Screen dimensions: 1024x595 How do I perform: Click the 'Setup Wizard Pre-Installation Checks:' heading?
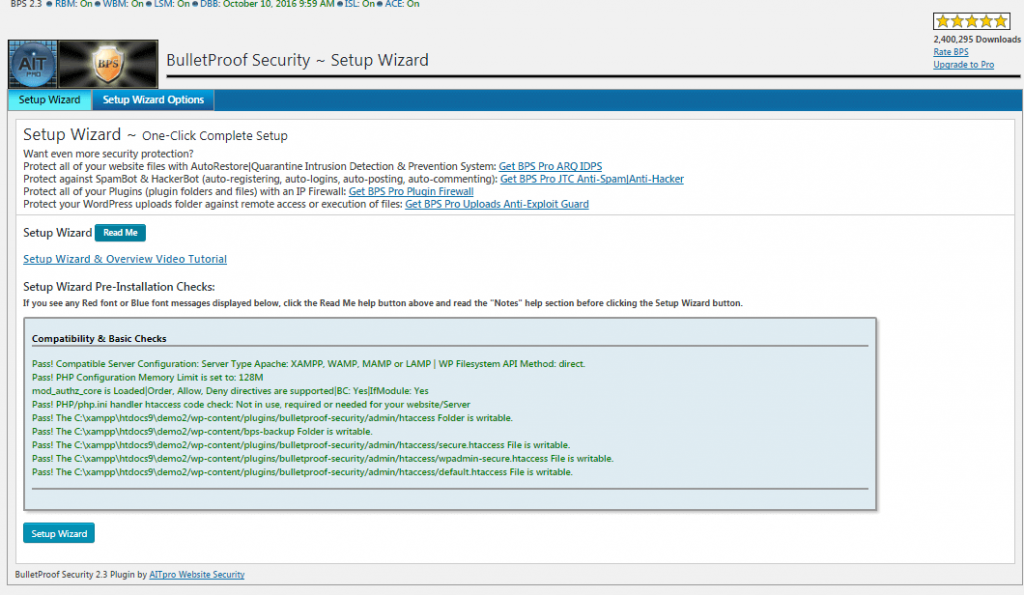[x=119, y=287]
